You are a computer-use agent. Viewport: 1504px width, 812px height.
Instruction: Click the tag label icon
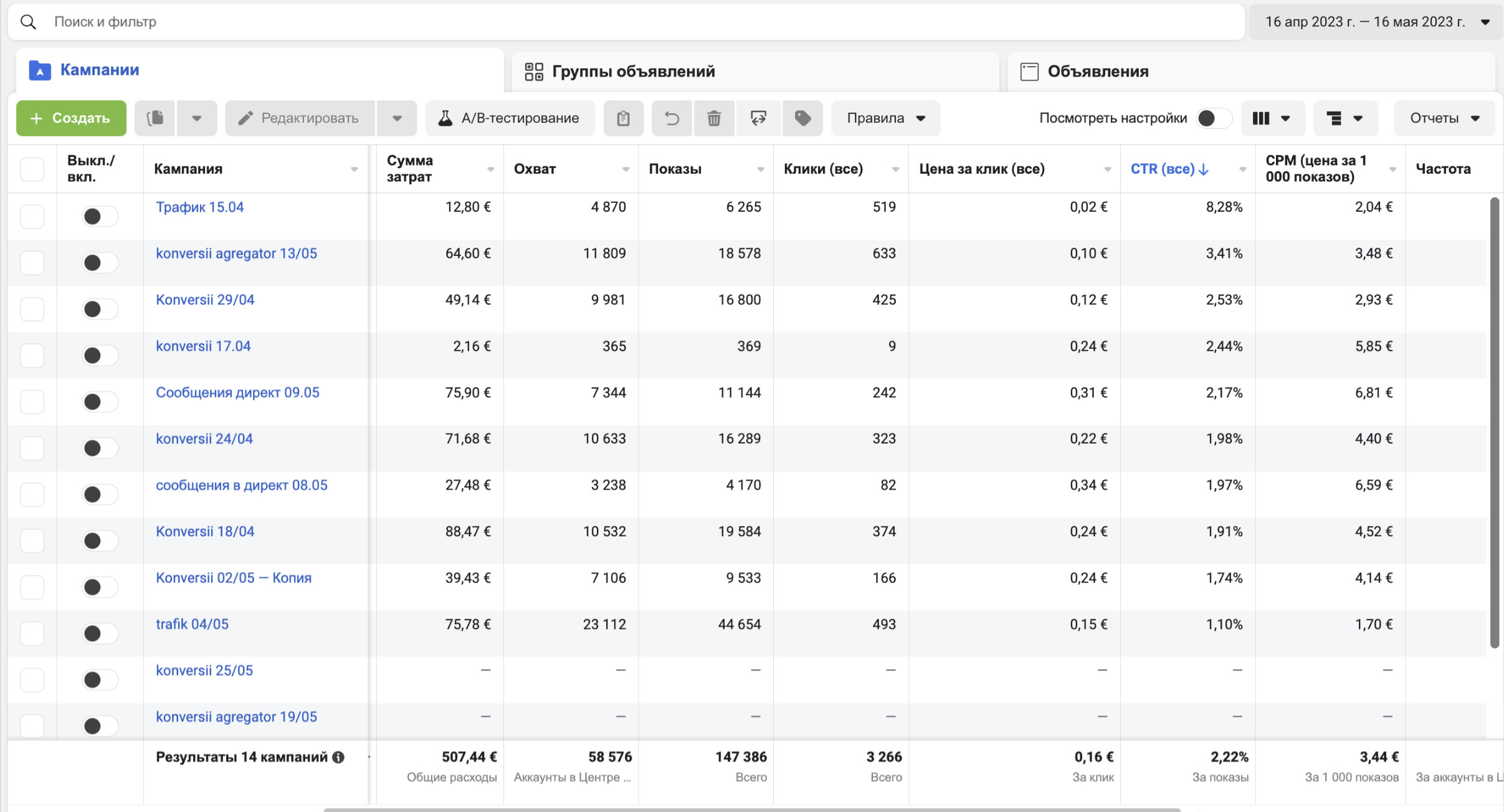click(x=802, y=118)
